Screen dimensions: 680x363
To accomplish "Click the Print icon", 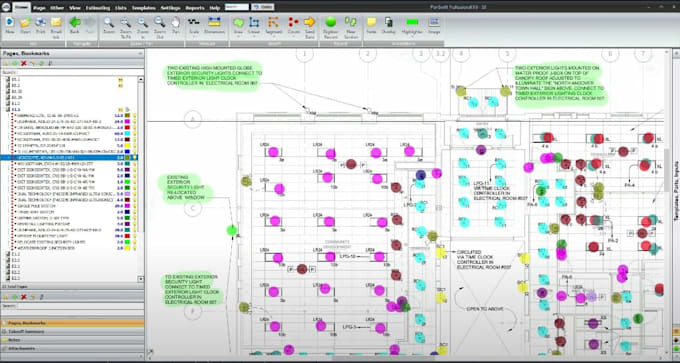I will (x=40, y=22).
